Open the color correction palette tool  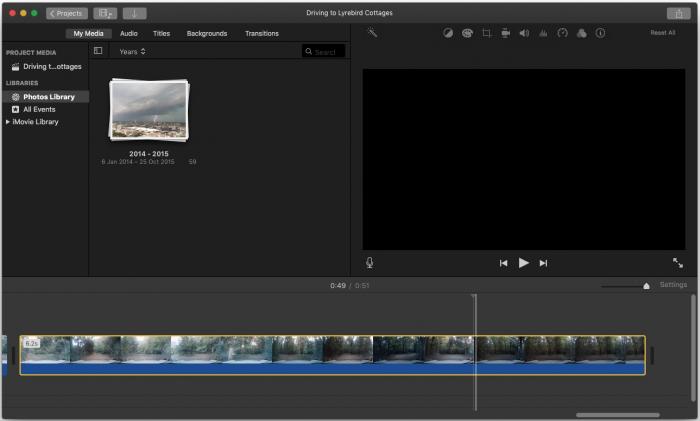coord(467,33)
